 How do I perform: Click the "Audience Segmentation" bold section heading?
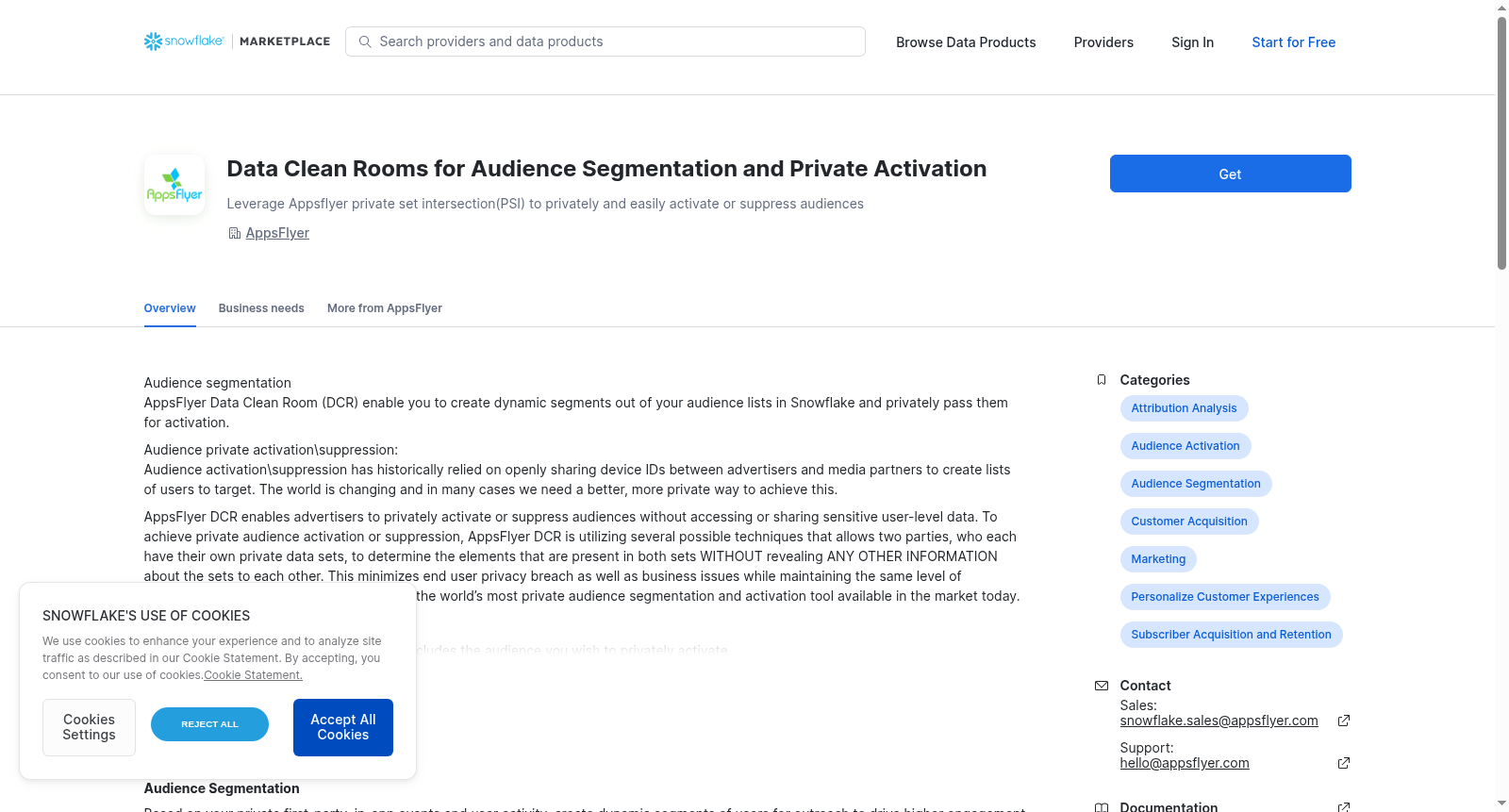(222, 788)
